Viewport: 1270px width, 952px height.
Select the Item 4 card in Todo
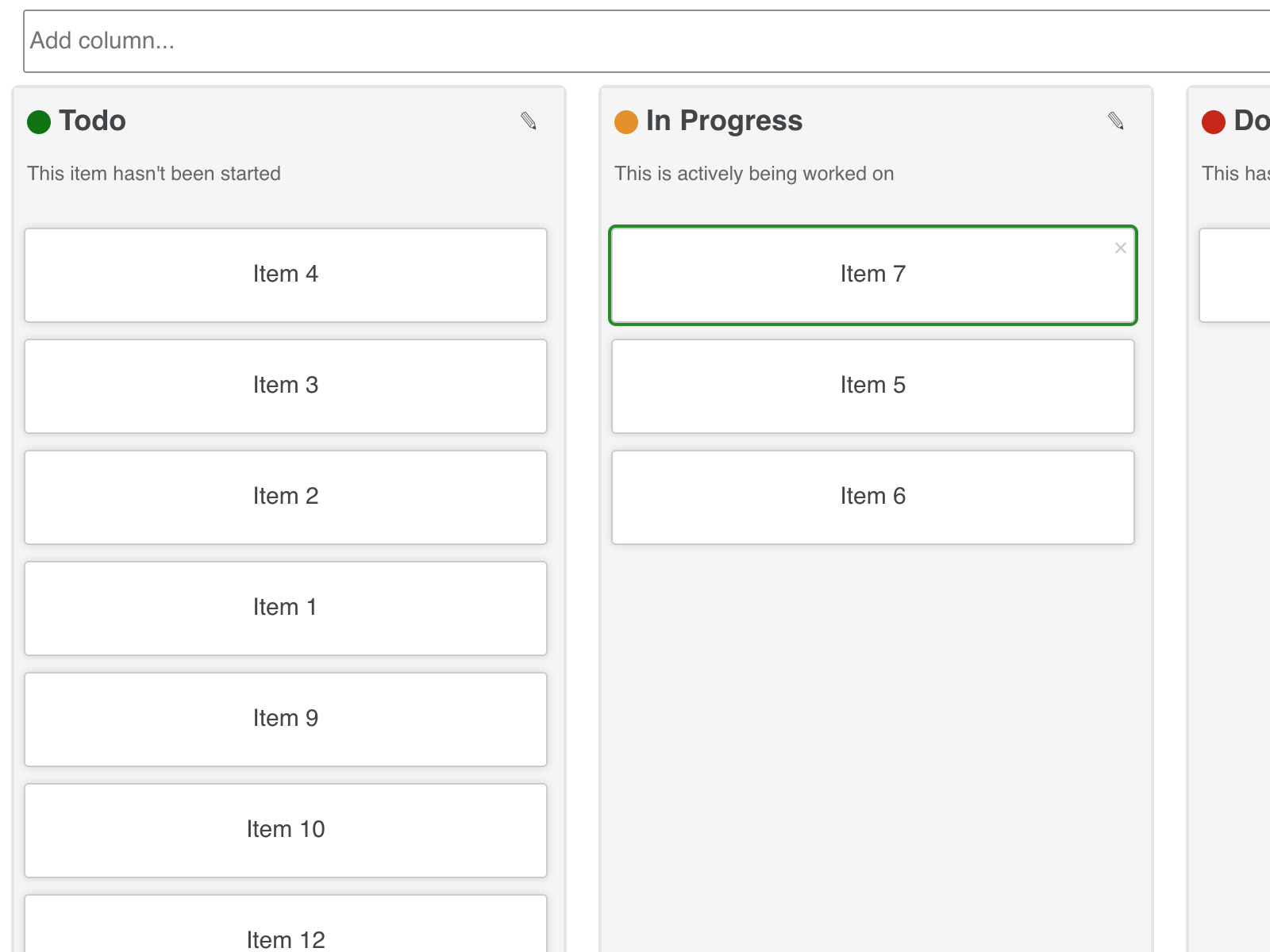pyautogui.click(x=285, y=274)
